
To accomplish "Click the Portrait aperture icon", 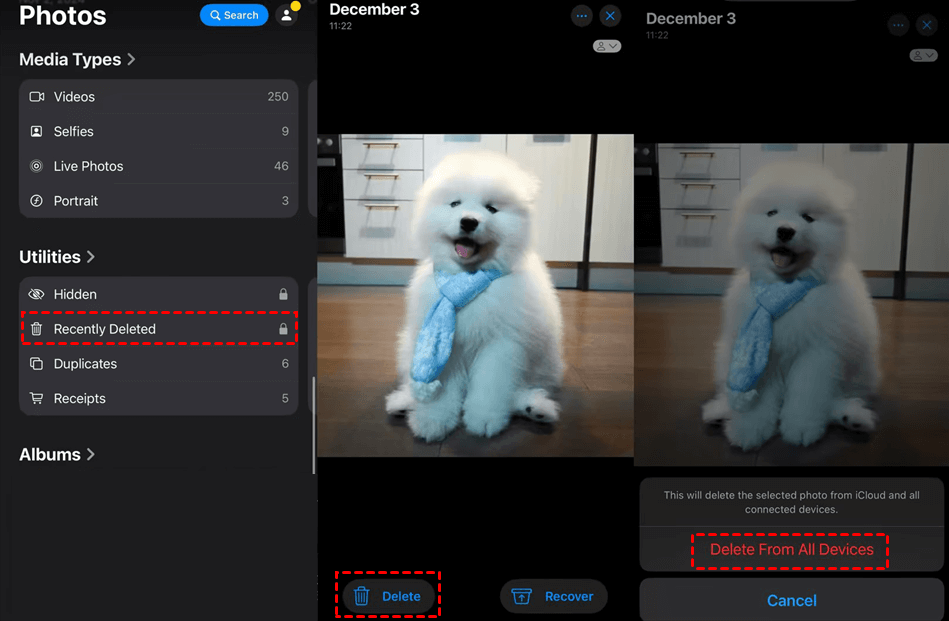I will pyautogui.click(x=36, y=200).
